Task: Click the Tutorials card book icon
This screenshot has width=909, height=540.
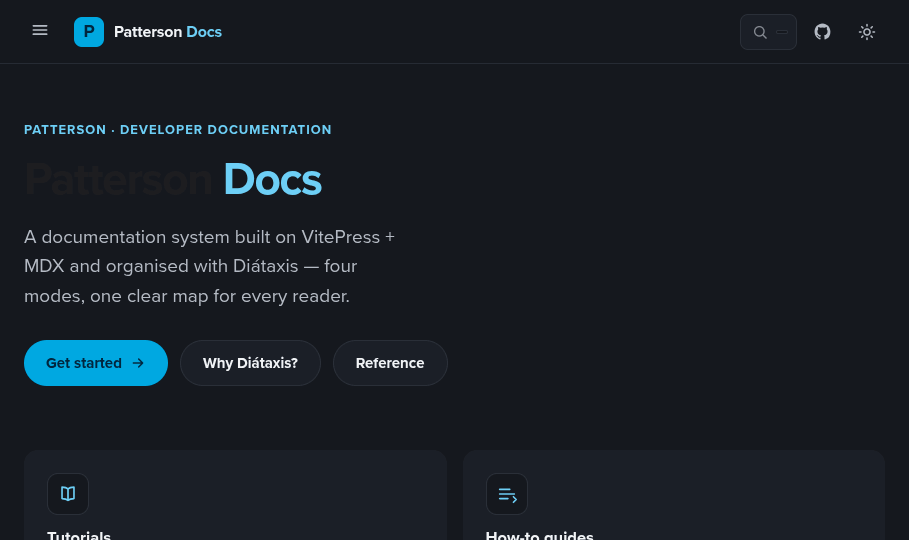Action: point(68,494)
